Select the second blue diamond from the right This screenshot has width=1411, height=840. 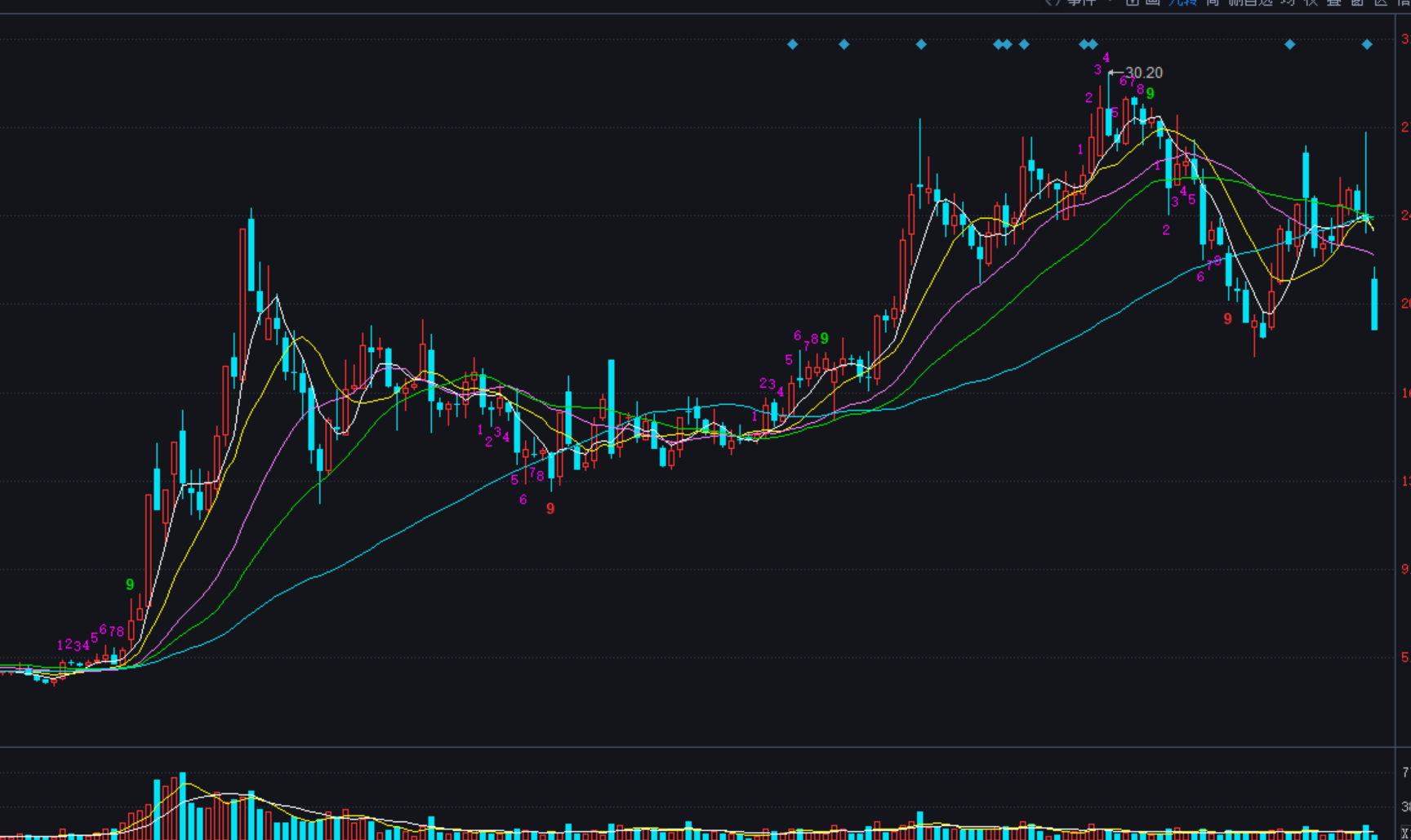click(x=1290, y=44)
